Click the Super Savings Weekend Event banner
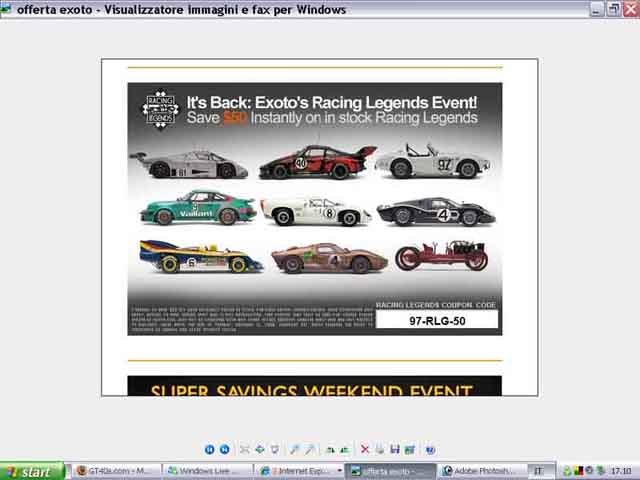640x480 pixels. click(315, 386)
